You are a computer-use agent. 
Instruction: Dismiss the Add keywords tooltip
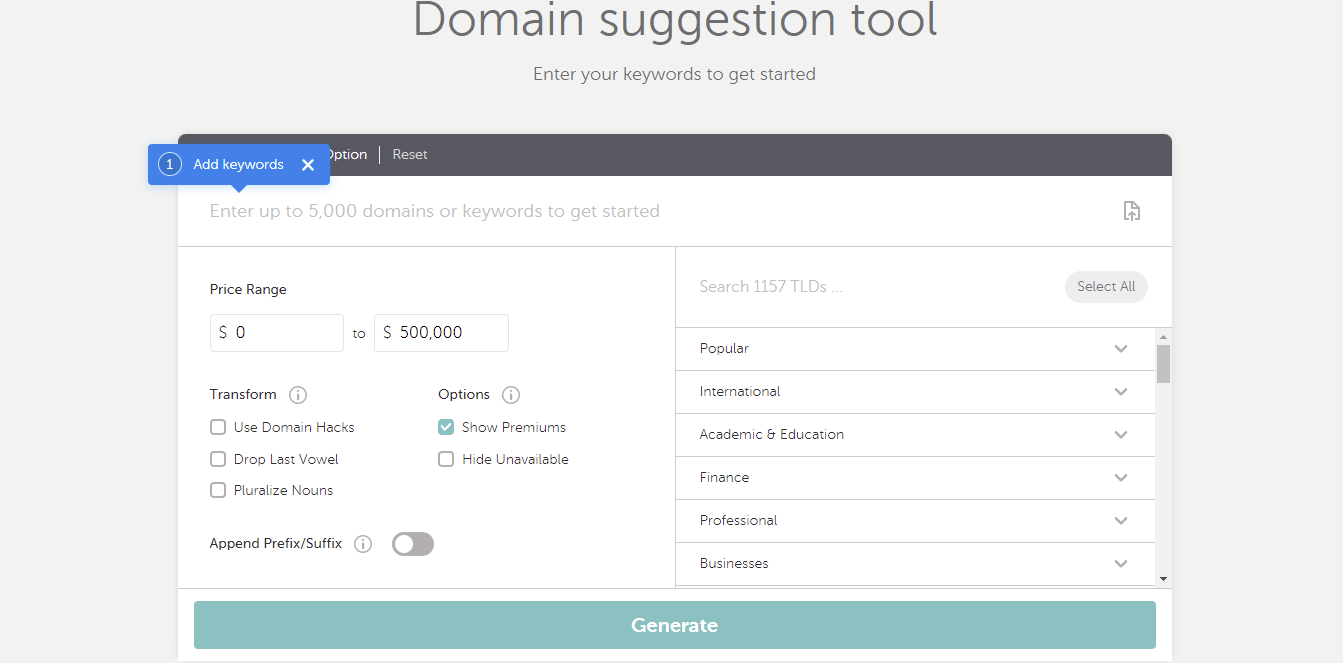click(308, 164)
